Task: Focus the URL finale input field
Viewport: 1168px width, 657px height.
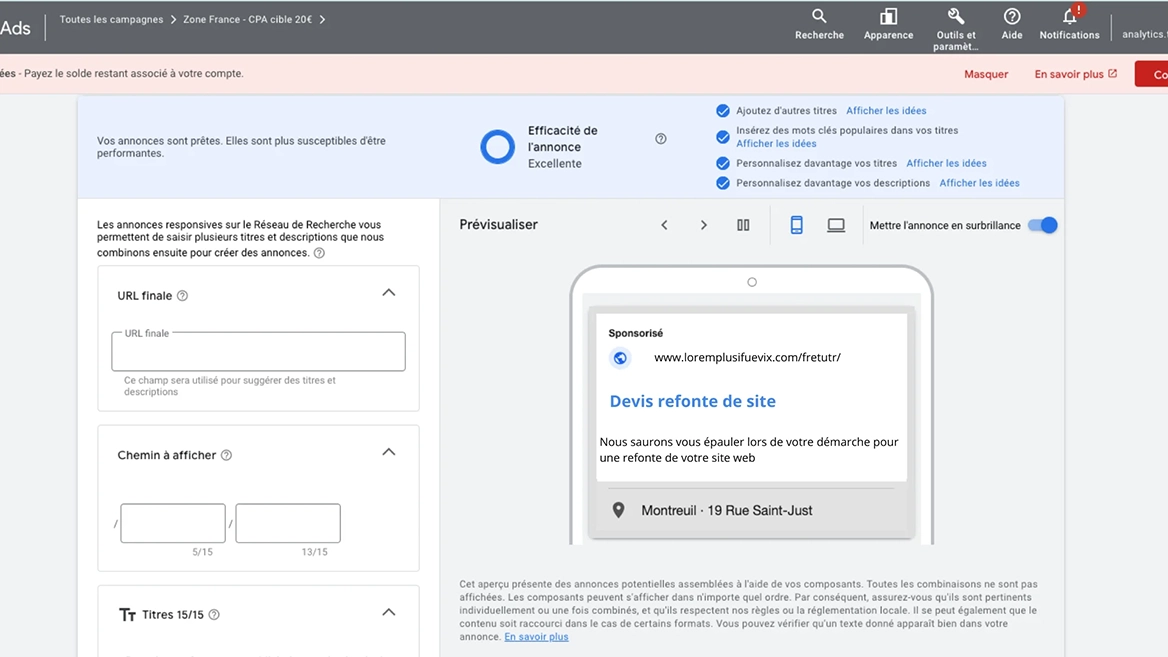Action: point(258,352)
